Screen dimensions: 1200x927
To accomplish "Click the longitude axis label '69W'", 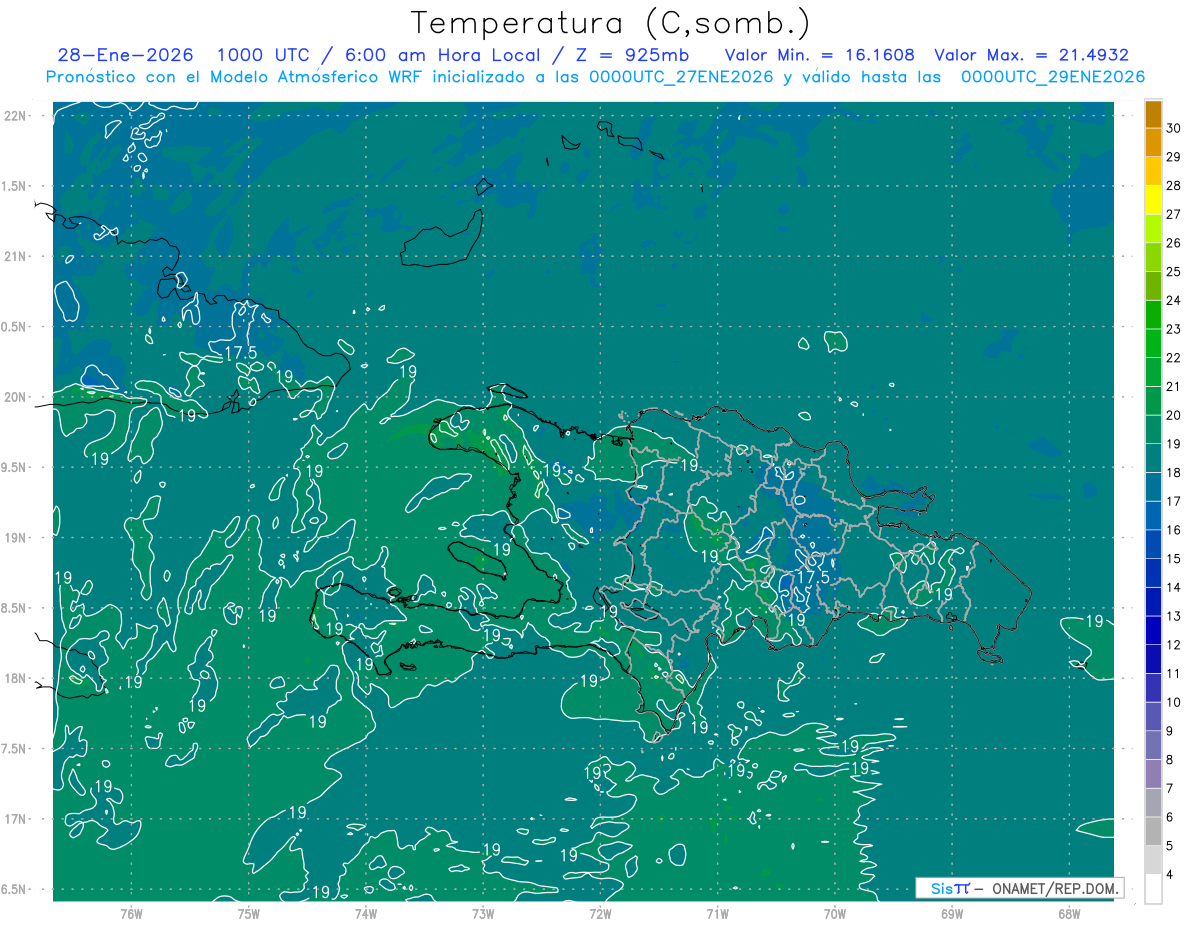I will 952,913.
